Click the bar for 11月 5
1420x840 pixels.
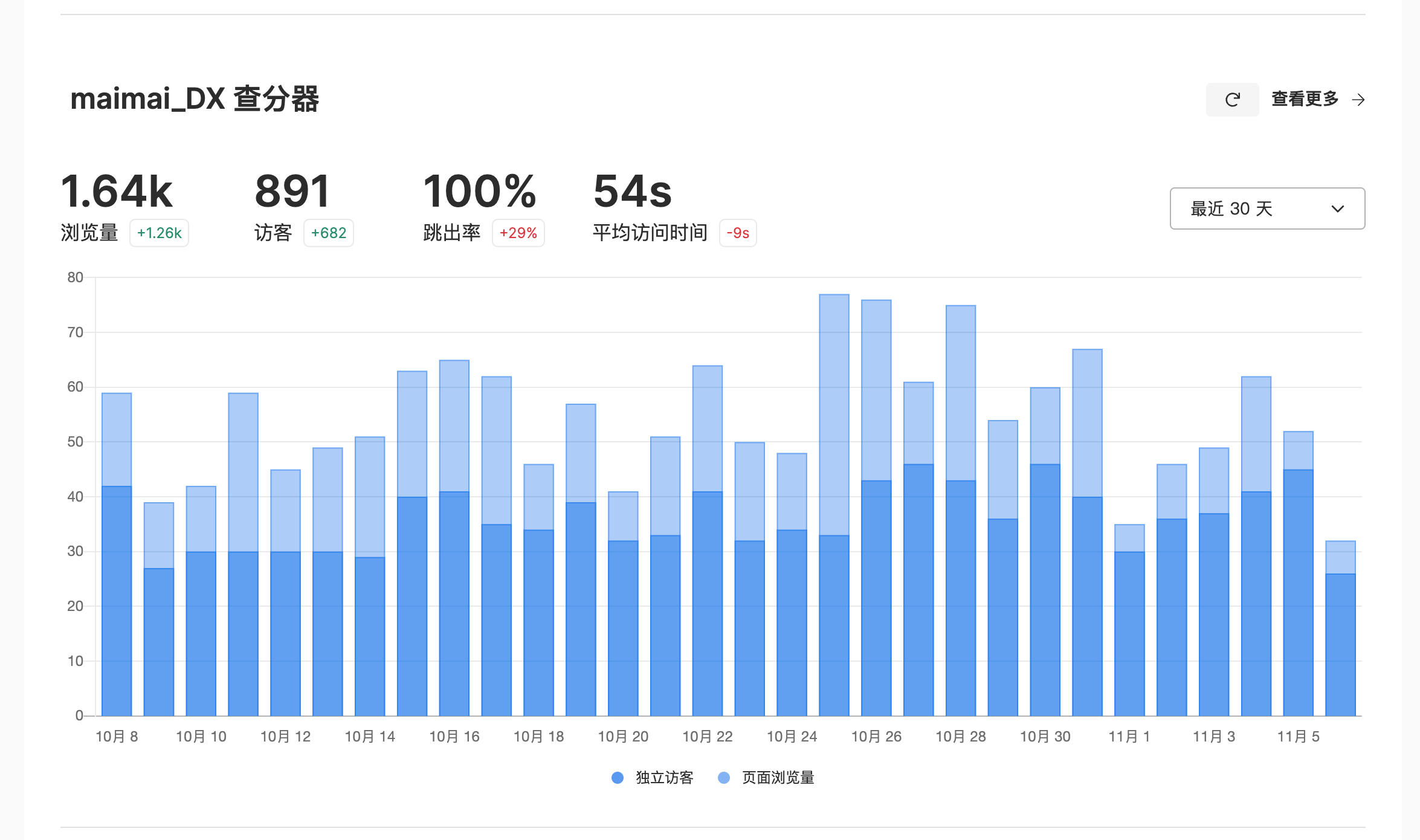(x=1299, y=573)
